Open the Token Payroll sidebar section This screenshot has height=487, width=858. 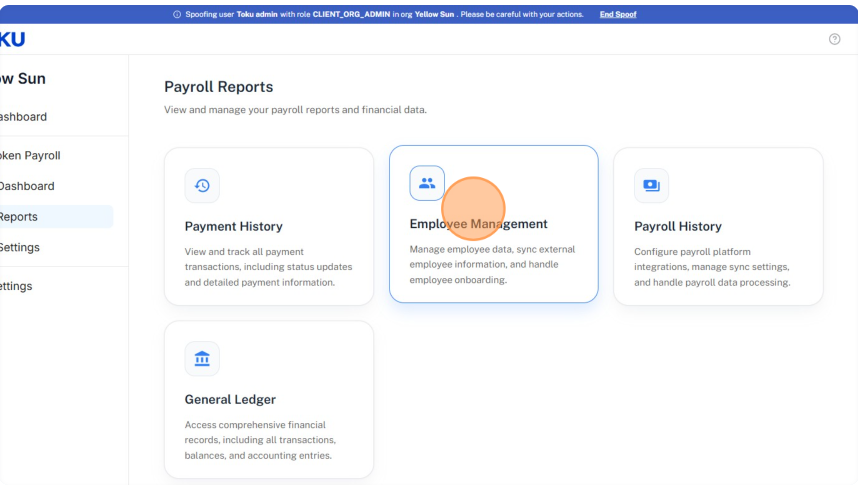[x=30, y=155]
